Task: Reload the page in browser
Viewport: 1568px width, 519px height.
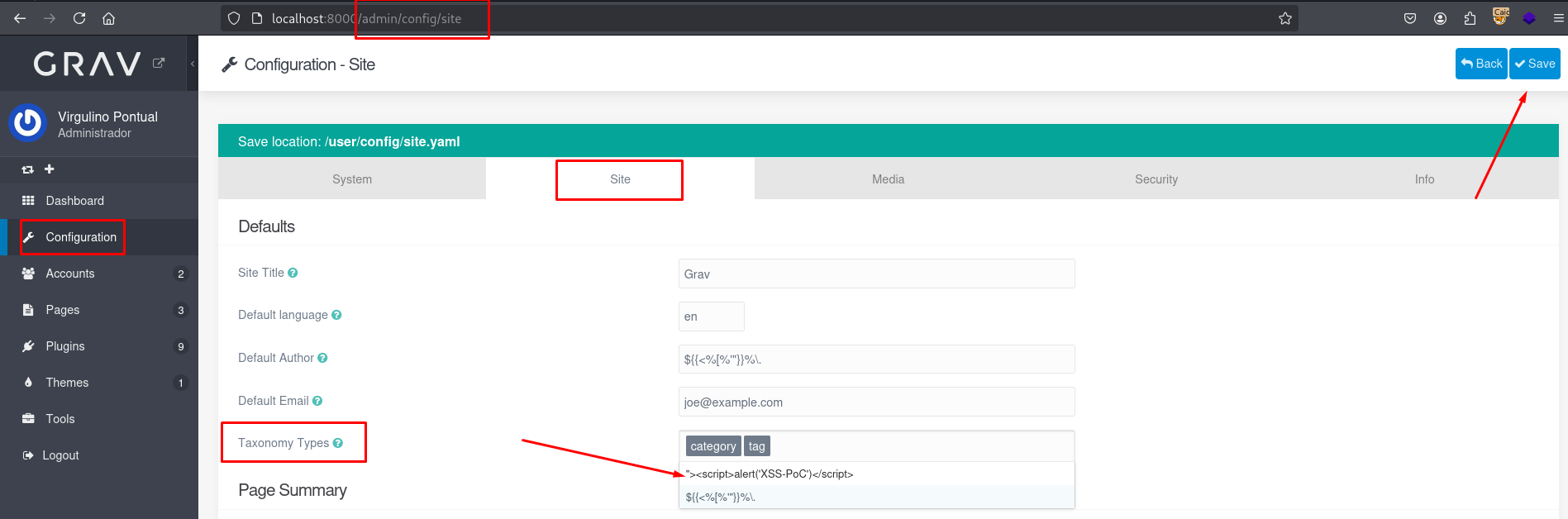Action: (x=79, y=18)
